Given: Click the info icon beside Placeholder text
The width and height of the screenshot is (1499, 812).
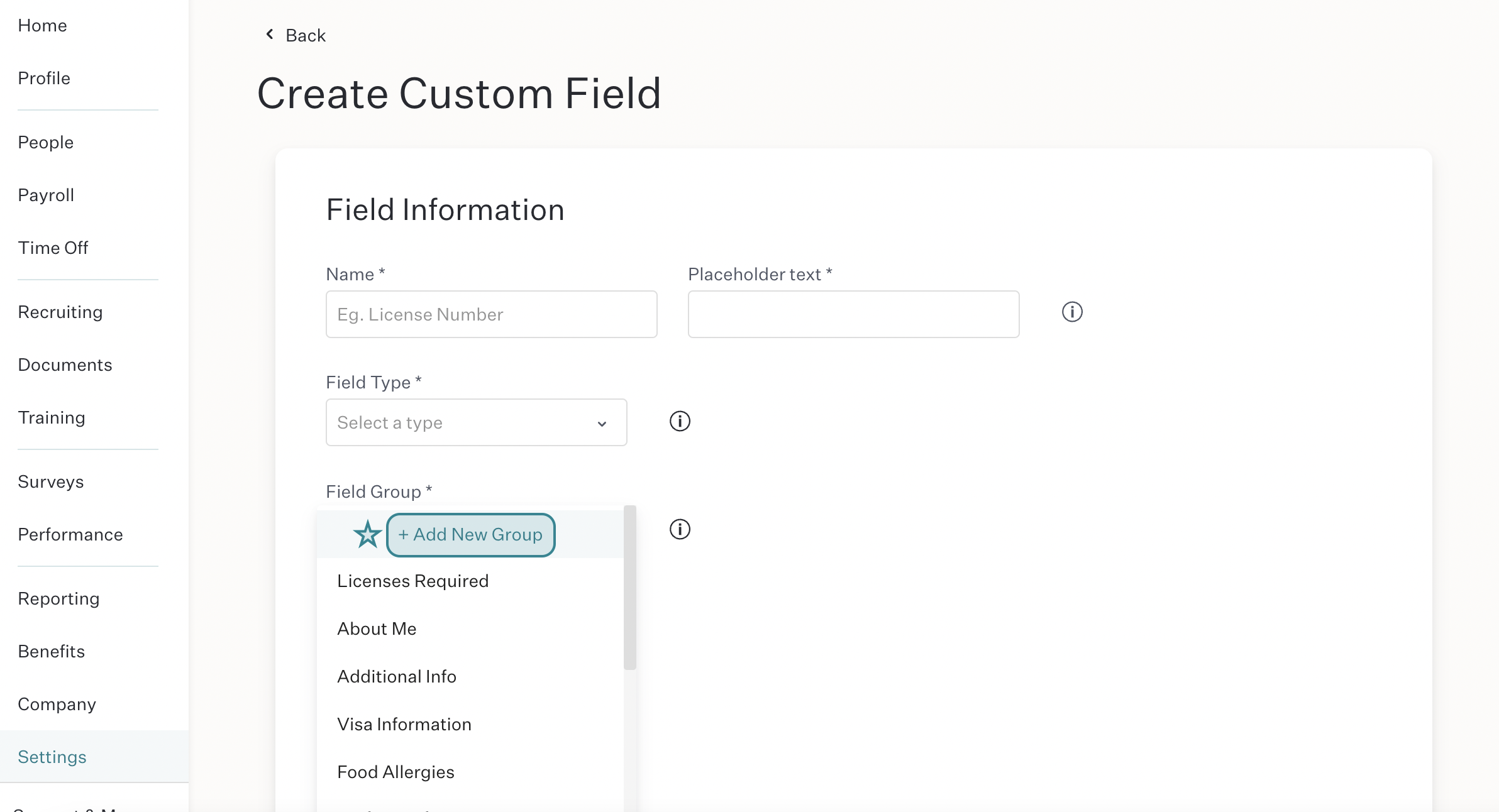Looking at the screenshot, I should (1072, 312).
